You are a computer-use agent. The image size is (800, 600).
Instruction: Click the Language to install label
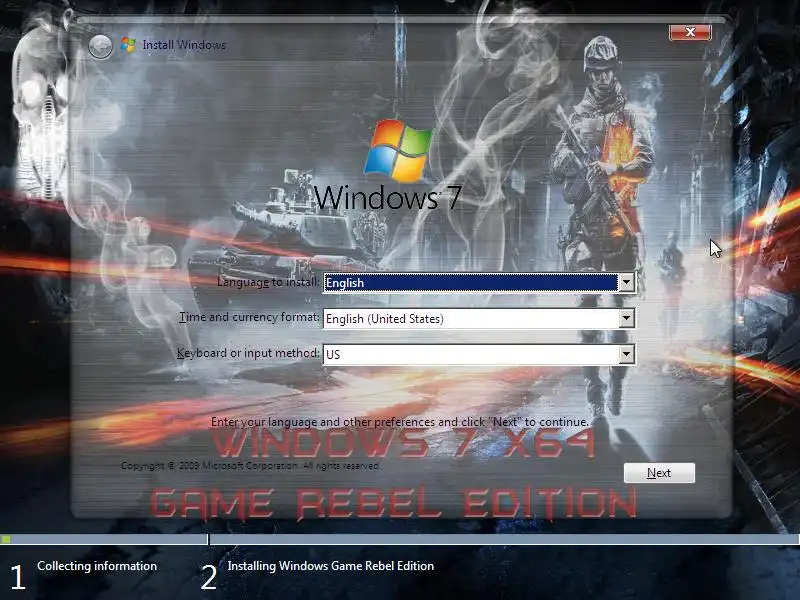pyautogui.click(x=268, y=282)
